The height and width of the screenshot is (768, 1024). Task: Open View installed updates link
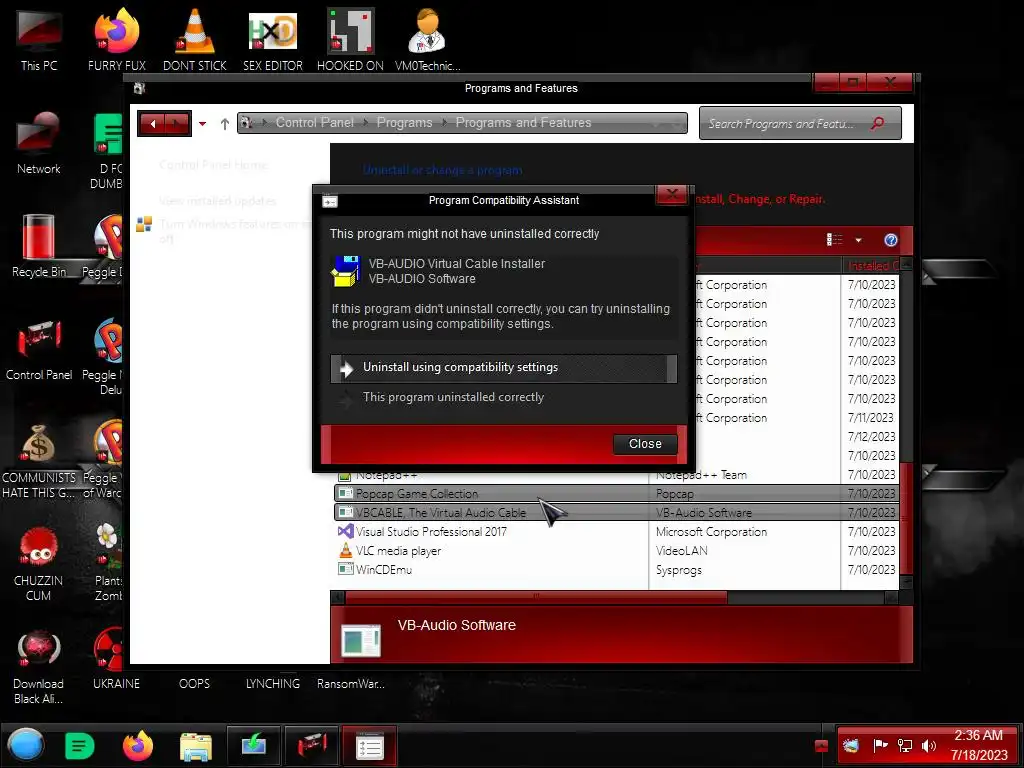pos(217,200)
